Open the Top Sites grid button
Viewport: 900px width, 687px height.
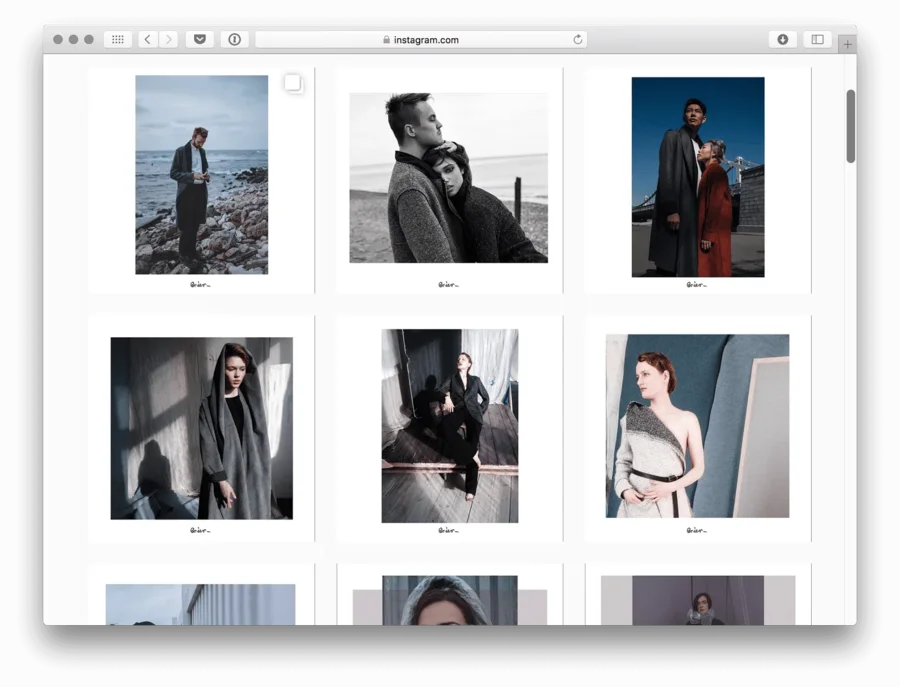[x=117, y=40]
